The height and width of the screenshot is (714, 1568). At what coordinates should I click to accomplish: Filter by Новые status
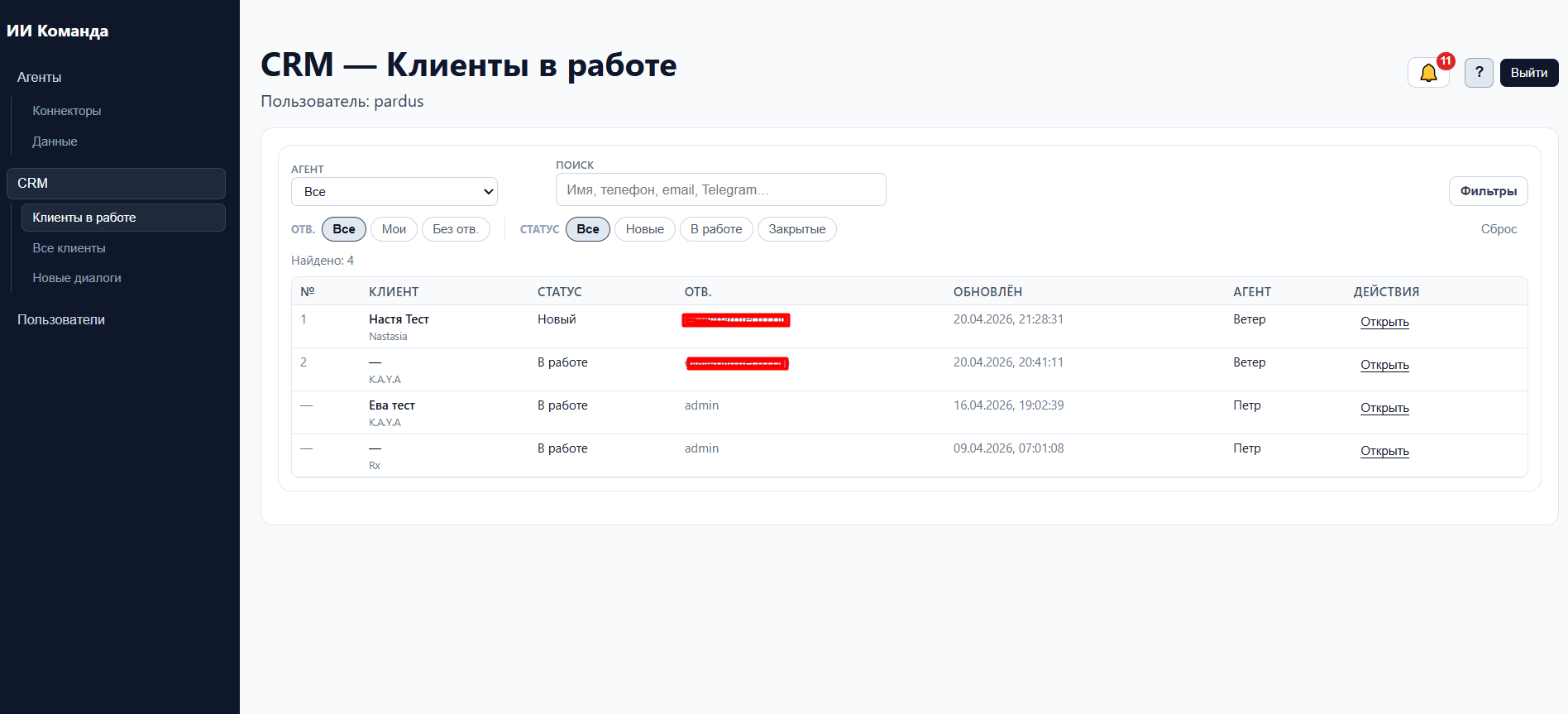[645, 229]
